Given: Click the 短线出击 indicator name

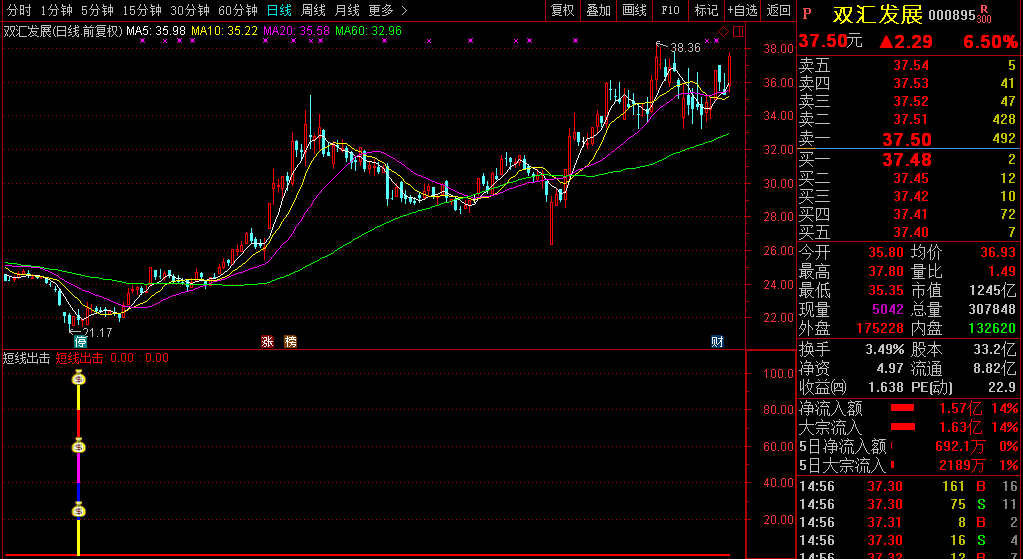Looking at the screenshot, I should (27, 358).
